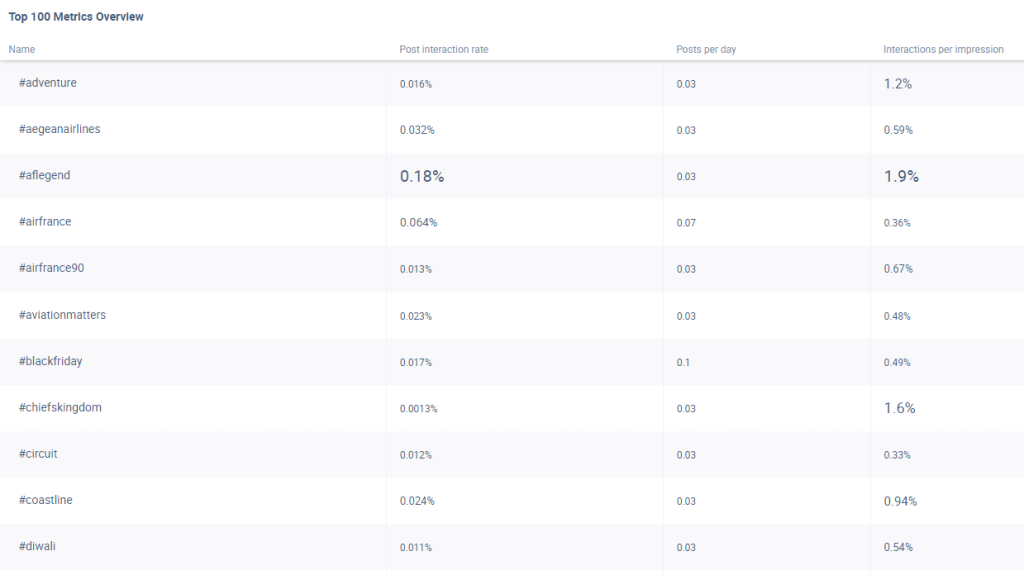This screenshot has height=575, width=1024.
Task: Sort table by Name column header
Action: coord(22,49)
